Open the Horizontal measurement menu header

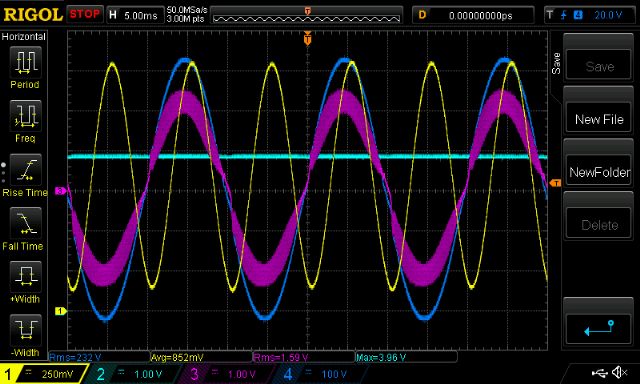point(24,37)
